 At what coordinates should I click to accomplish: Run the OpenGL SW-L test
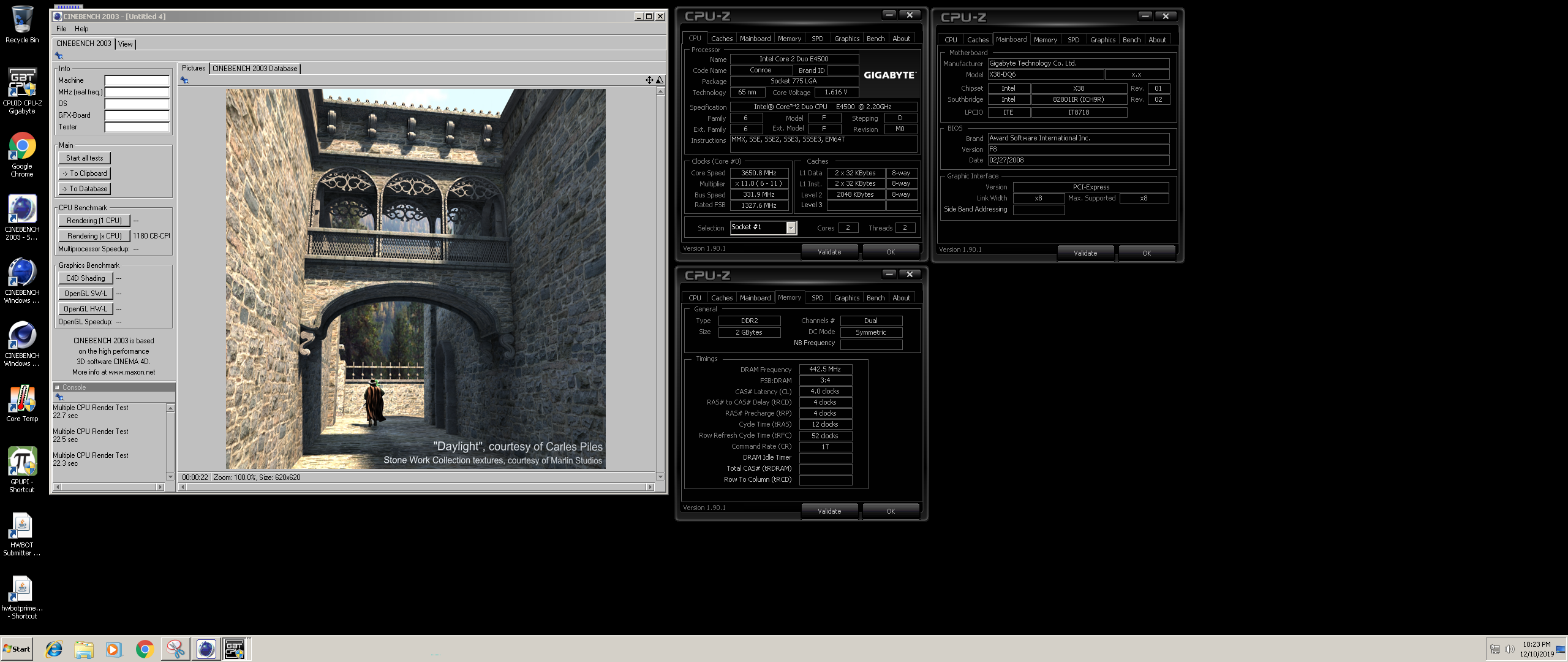[86, 294]
